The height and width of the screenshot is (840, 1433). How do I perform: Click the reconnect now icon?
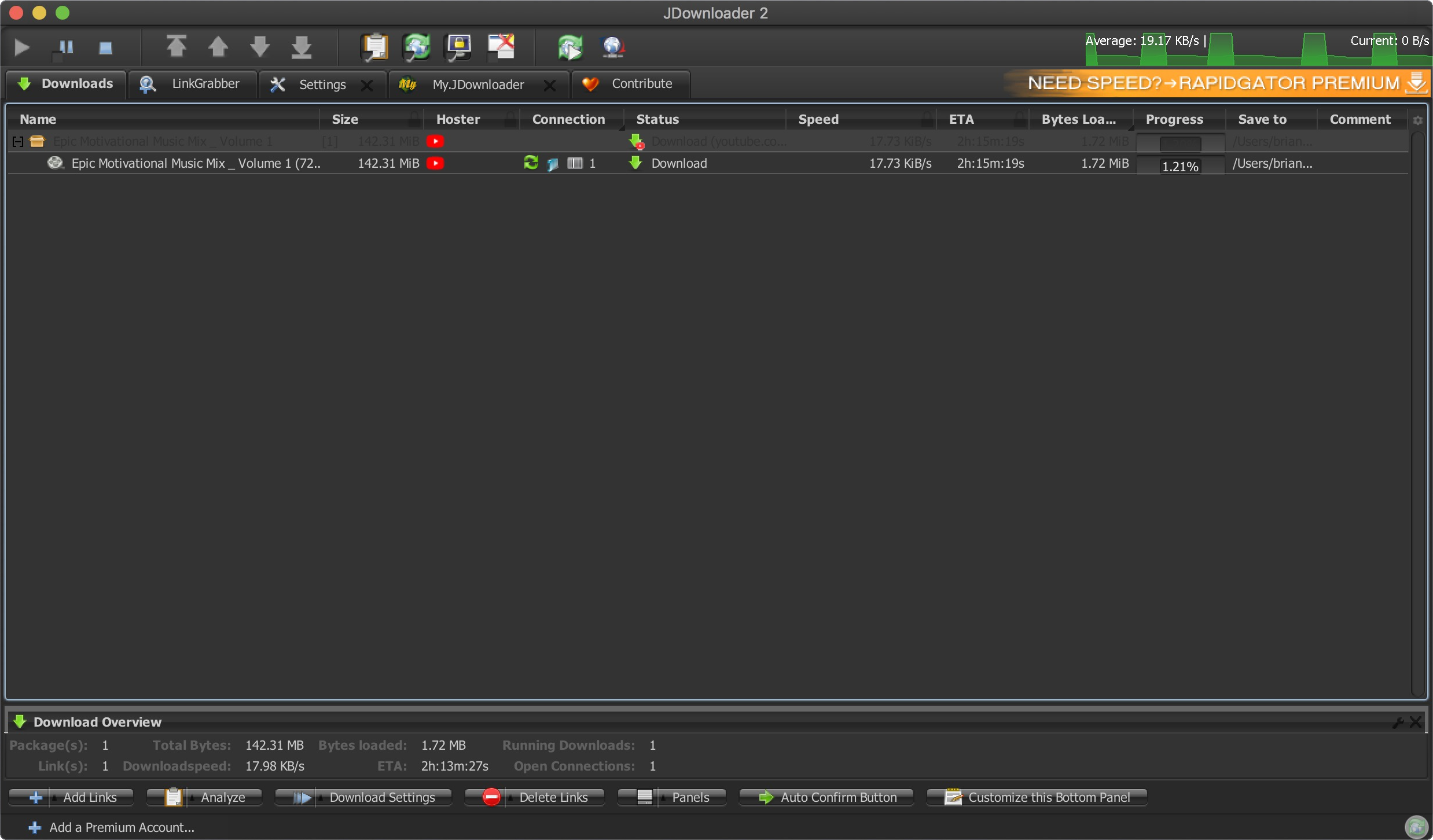pos(571,47)
